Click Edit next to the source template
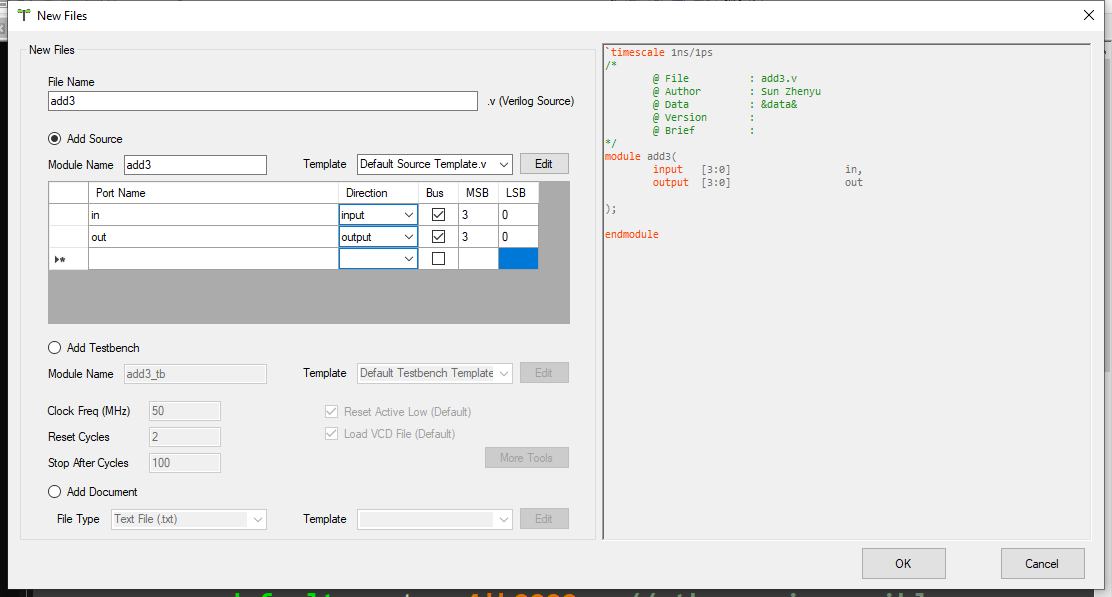This screenshot has width=1112, height=597. click(x=544, y=164)
